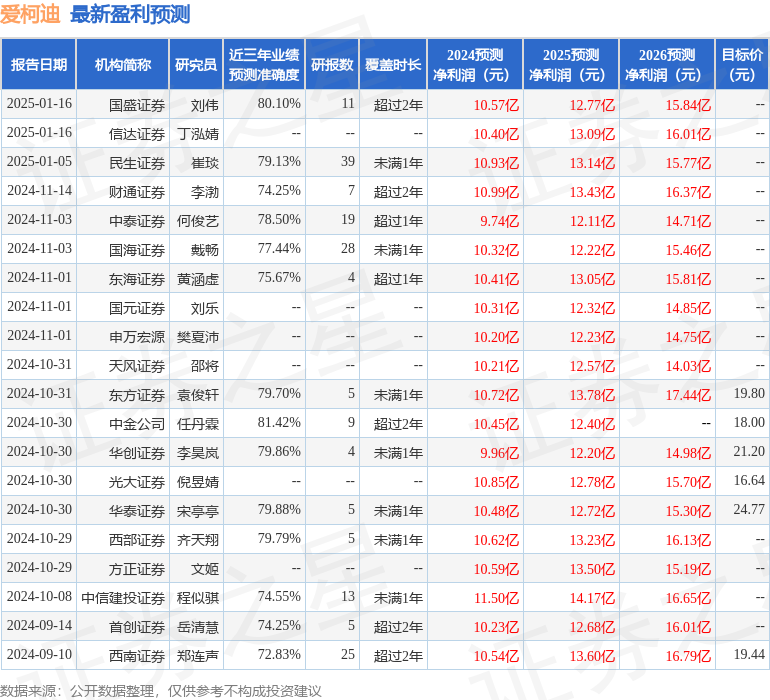Click the 最新盈利预测 heading
The height and width of the screenshot is (700, 770).
tap(130, 14)
